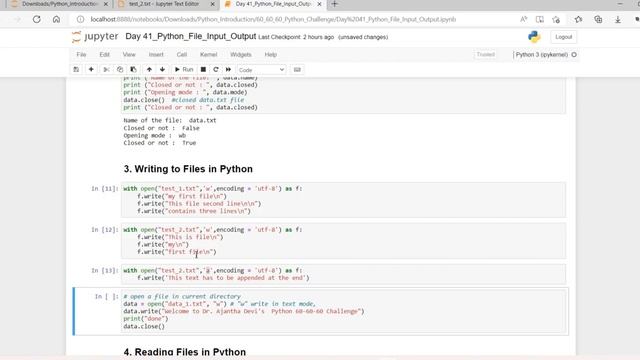Switch to the test_2.txt Jupyter Text Editor tab
This screenshot has height=360, width=640.
coord(164,4)
